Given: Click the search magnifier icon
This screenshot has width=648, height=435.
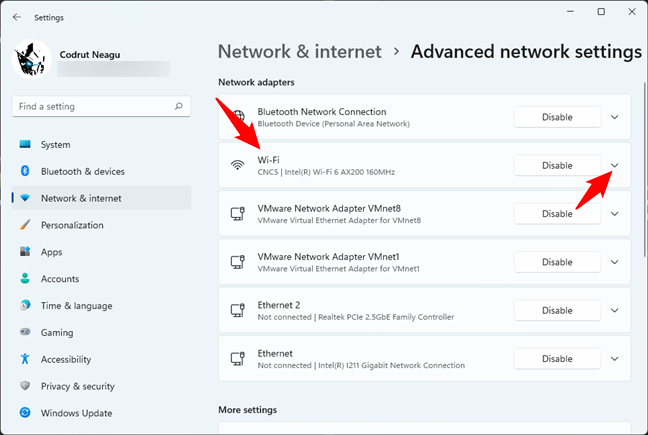Looking at the screenshot, I should pyautogui.click(x=179, y=106).
